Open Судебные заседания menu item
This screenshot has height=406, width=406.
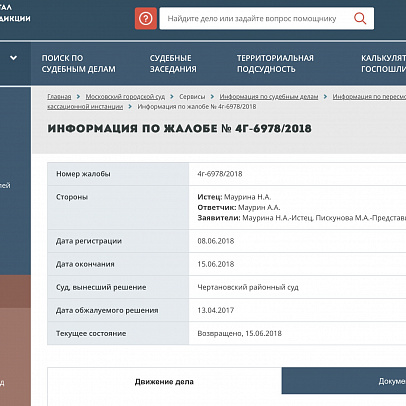click(x=173, y=63)
